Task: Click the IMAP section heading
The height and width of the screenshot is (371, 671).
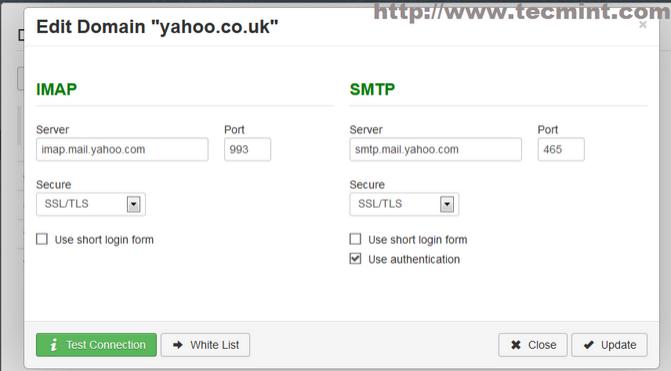Action: click(x=56, y=89)
